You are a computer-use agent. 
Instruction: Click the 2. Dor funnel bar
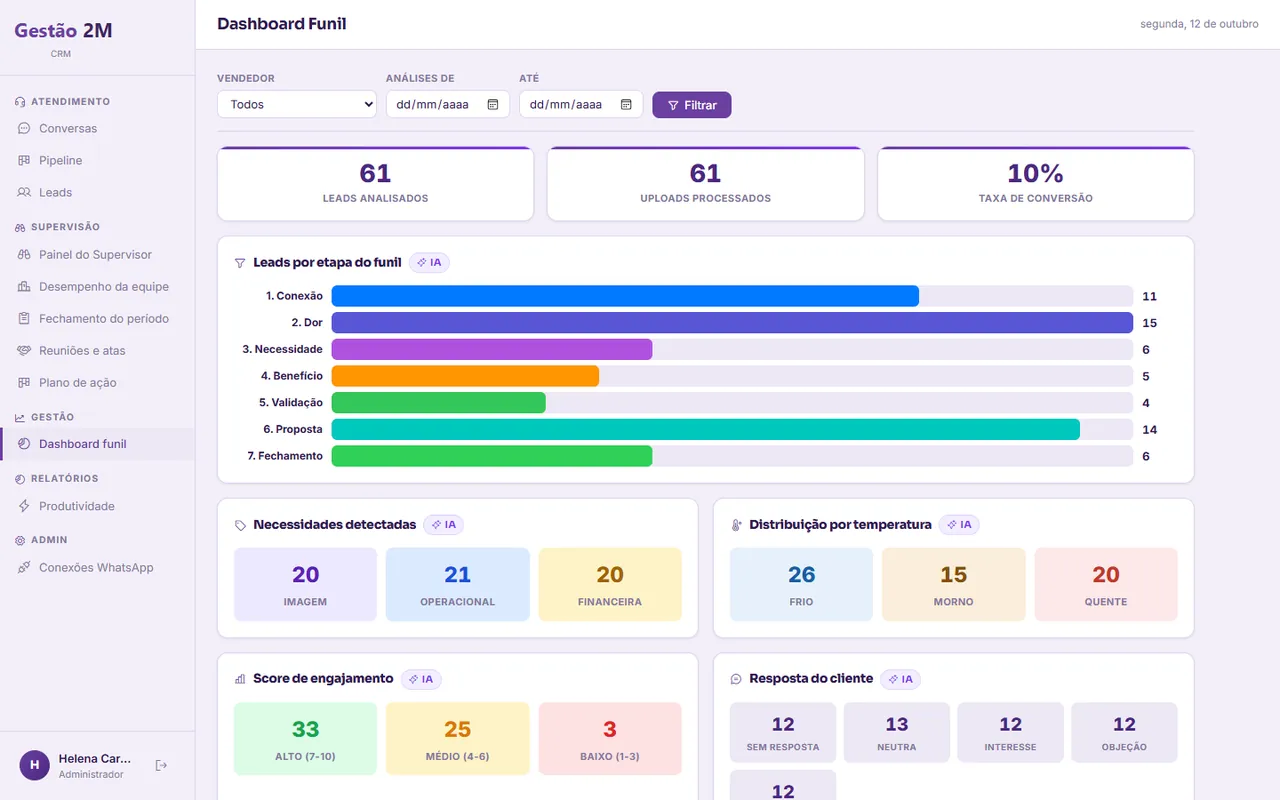pos(732,323)
